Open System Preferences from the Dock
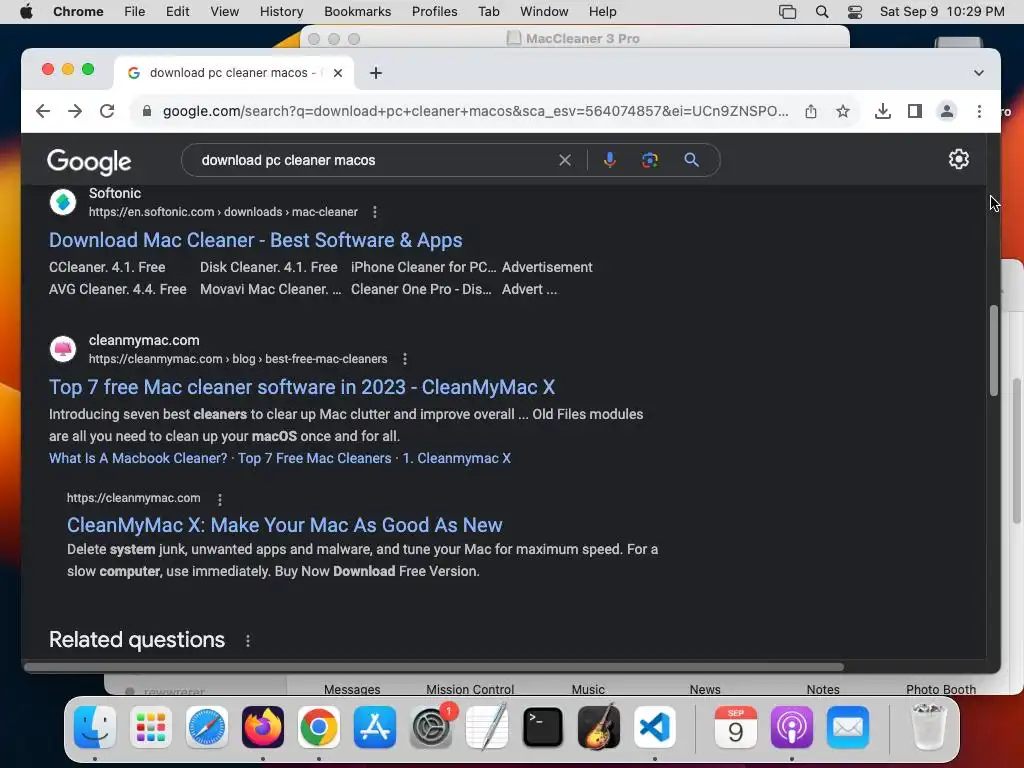This screenshot has width=1024, height=768. [x=431, y=727]
